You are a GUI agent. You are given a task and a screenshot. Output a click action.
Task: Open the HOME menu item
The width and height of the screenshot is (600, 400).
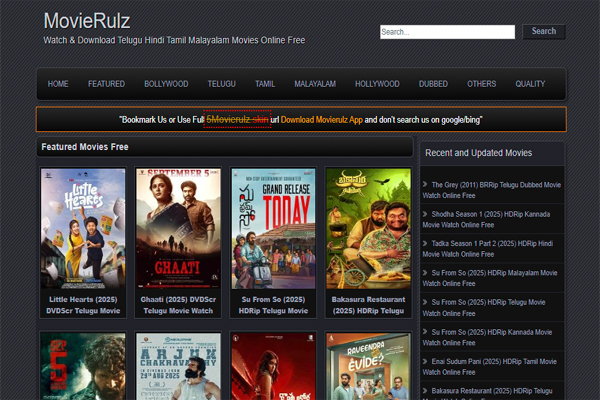[58, 84]
